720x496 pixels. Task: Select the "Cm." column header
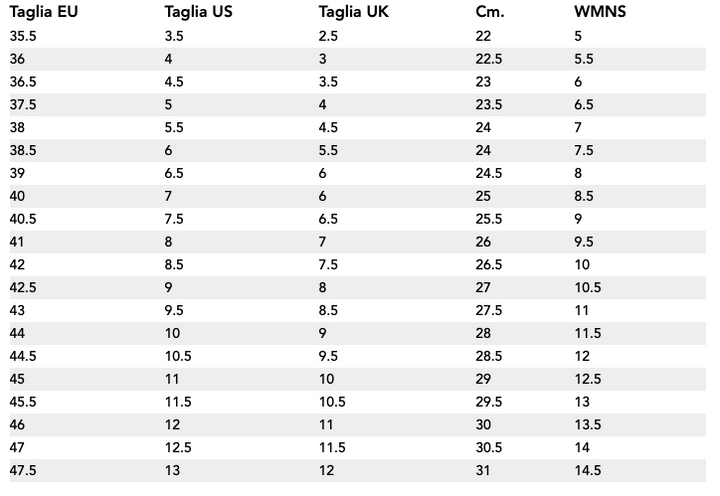(490, 12)
